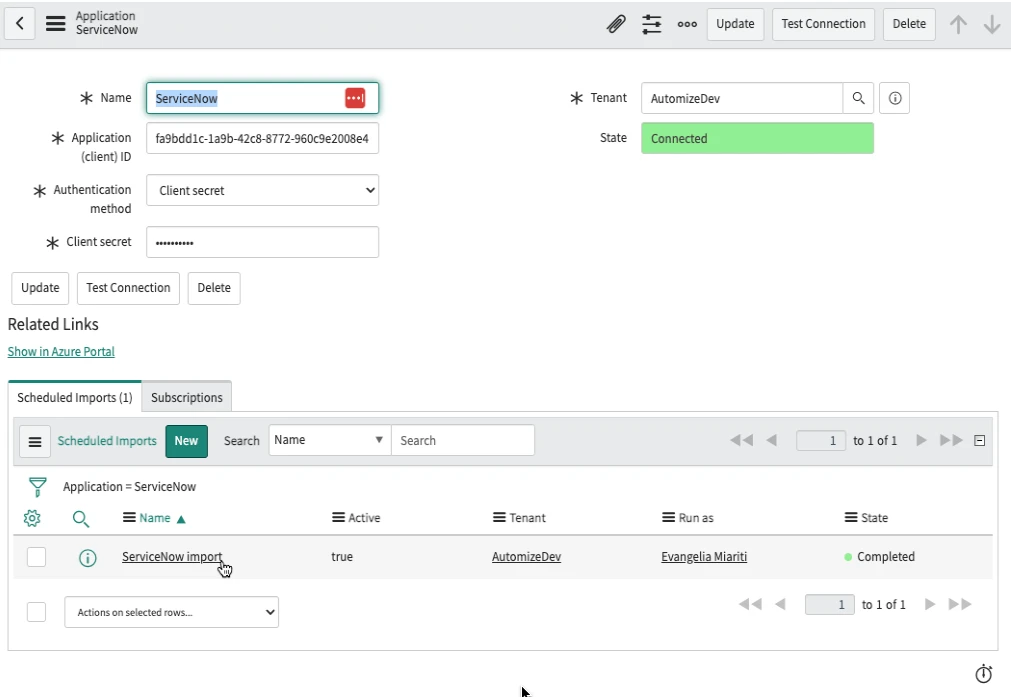Open personalize form settings sliders icon
Screen dimensions: 1011x697
click(x=652, y=24)
